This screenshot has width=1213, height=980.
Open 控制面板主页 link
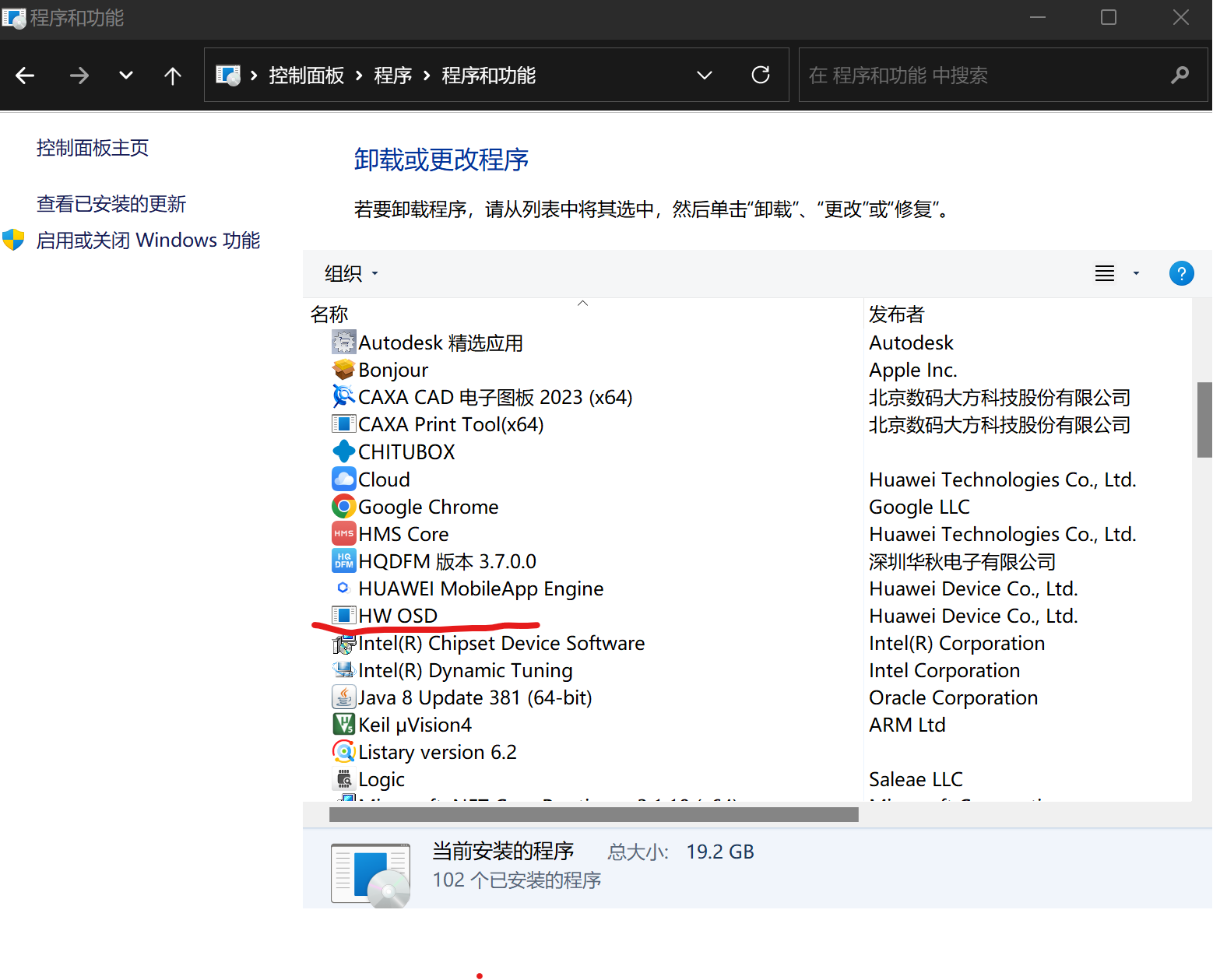[x=93, y=148]
